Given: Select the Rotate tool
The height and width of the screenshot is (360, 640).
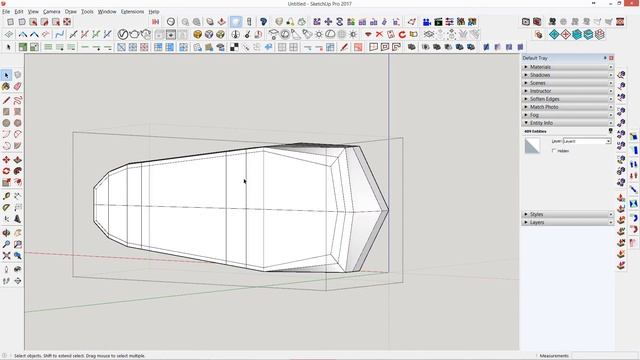Looking at the screenshot, I should tap(6, 171).
